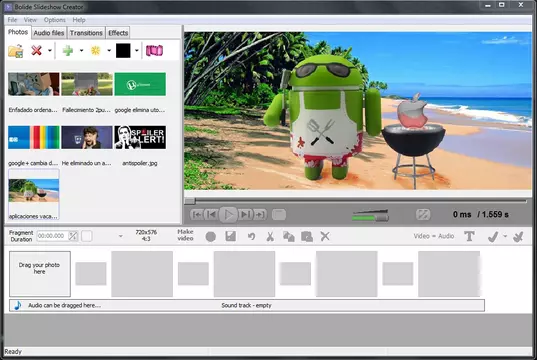Toggle fullscreen preview button

click(423, 214)
